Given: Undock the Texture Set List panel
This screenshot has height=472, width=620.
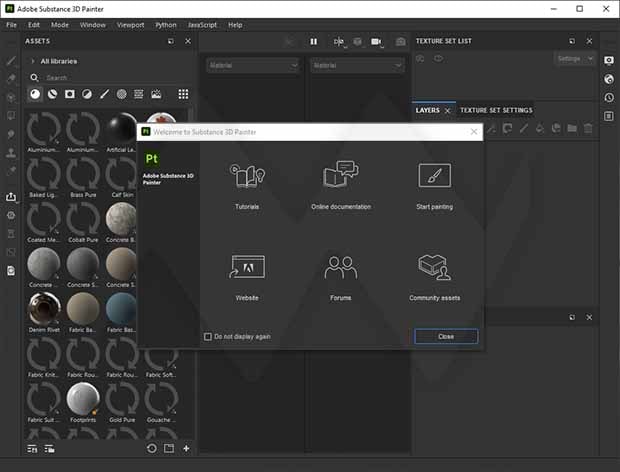Looking at the screenshot, I should (572, 41).
